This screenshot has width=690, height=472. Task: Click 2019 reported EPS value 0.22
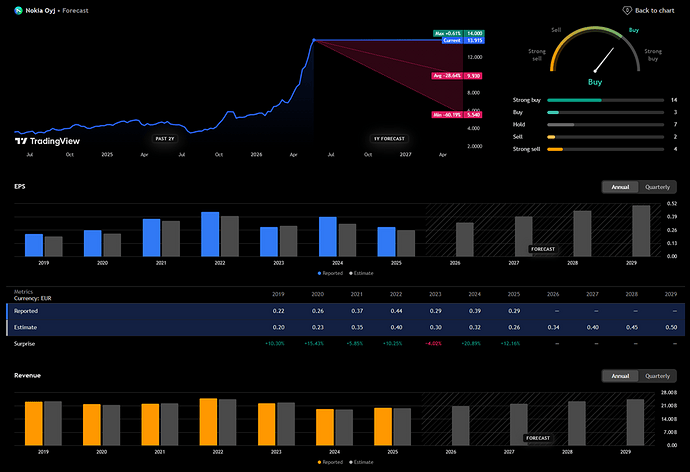pyautogui.click(x=278, y=311)
